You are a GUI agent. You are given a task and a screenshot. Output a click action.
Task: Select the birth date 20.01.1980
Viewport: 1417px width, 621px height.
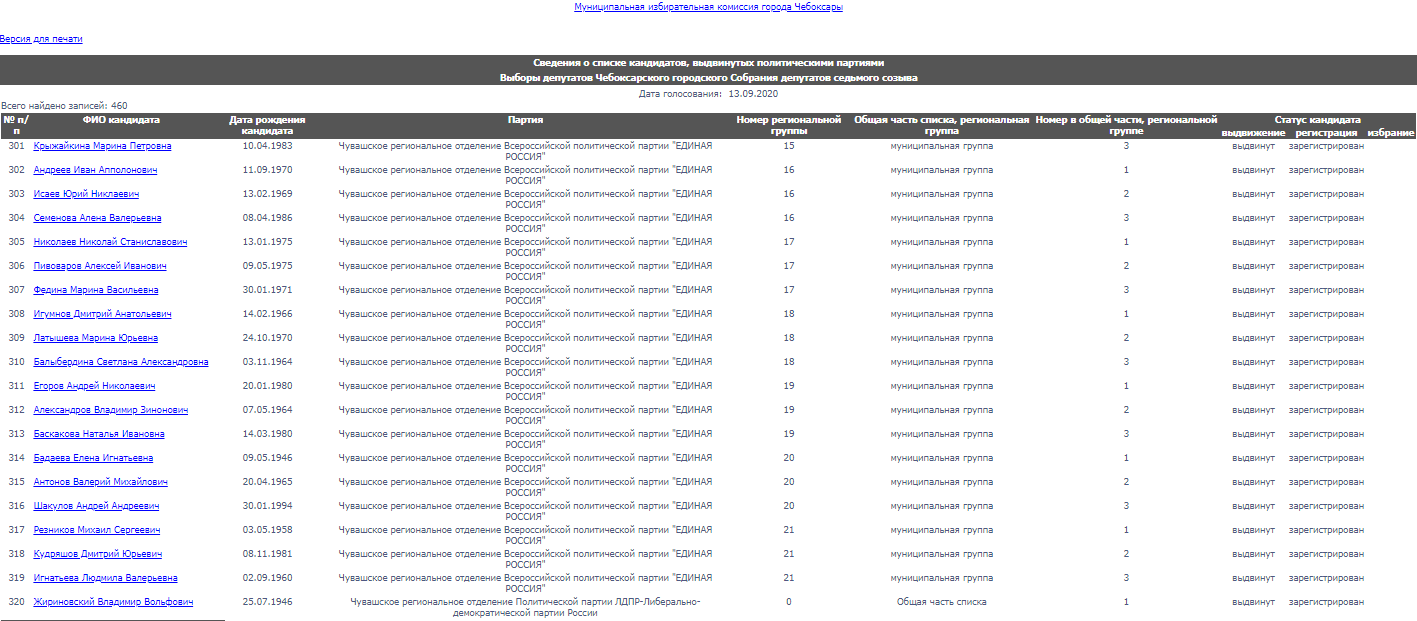(x=267, y=386)
